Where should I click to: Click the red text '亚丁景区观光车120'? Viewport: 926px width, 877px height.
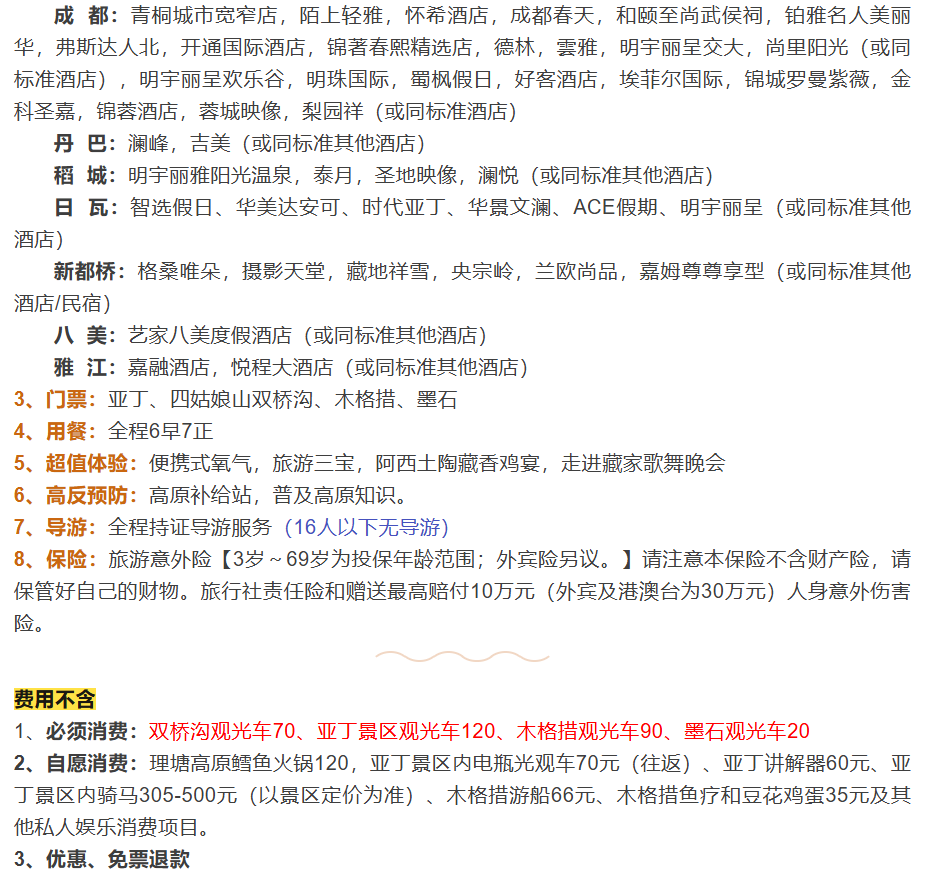[406, 732]
